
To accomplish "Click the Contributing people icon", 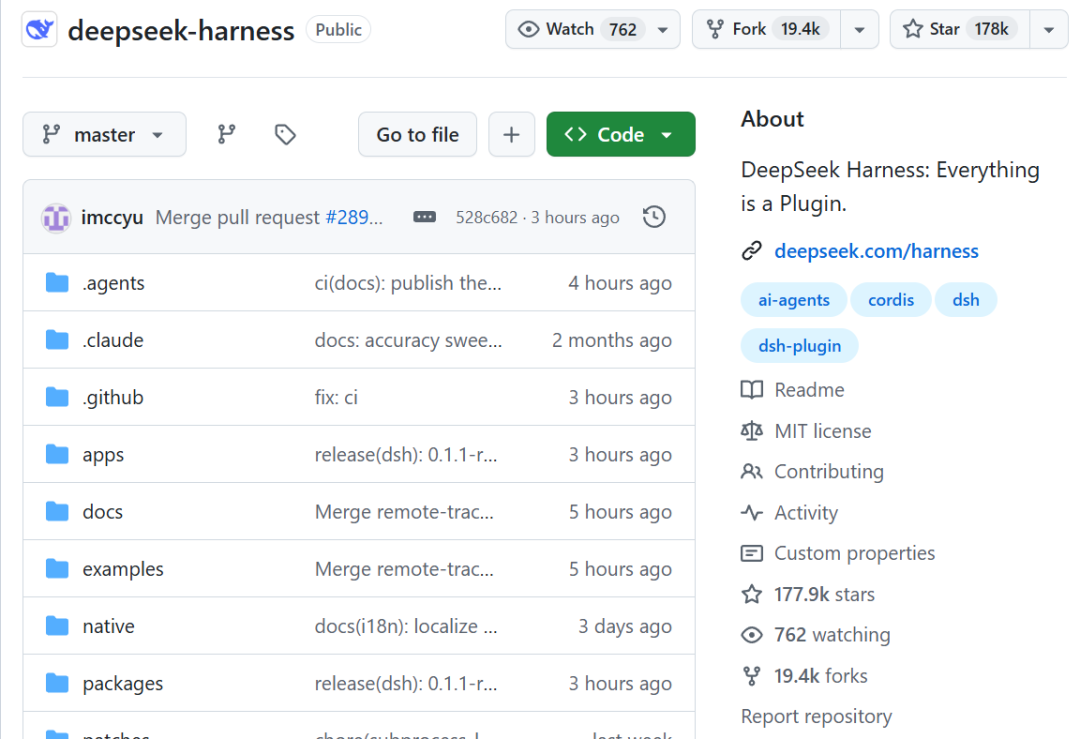I will (751, 472).
